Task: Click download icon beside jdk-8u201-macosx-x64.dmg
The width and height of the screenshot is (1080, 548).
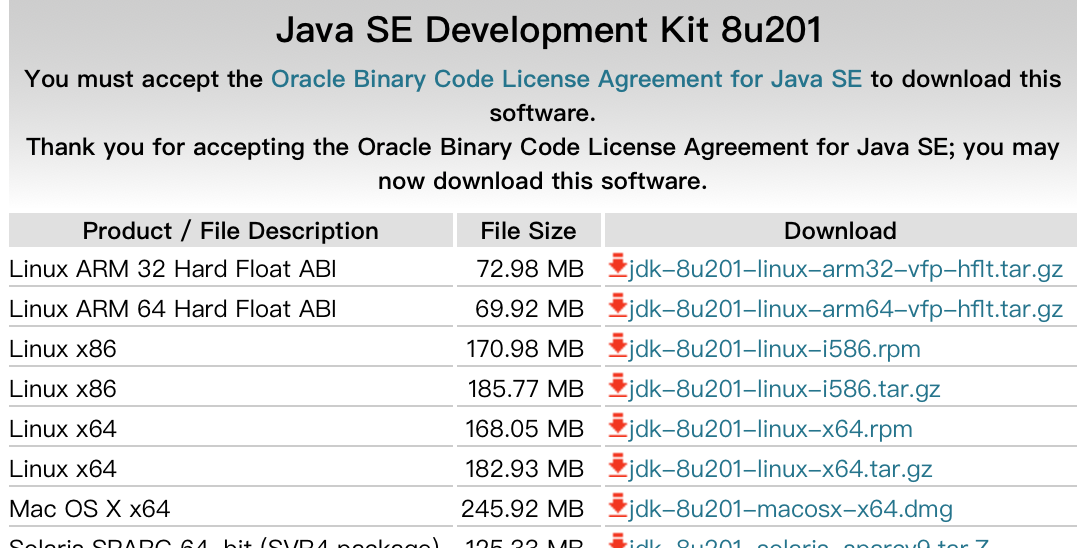Action: (618, 507)
